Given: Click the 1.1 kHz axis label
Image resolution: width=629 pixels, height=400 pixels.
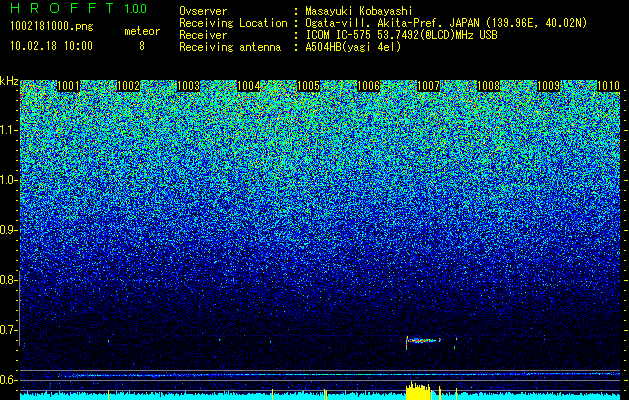Looking at the screenshot, I should click(7, 131).
